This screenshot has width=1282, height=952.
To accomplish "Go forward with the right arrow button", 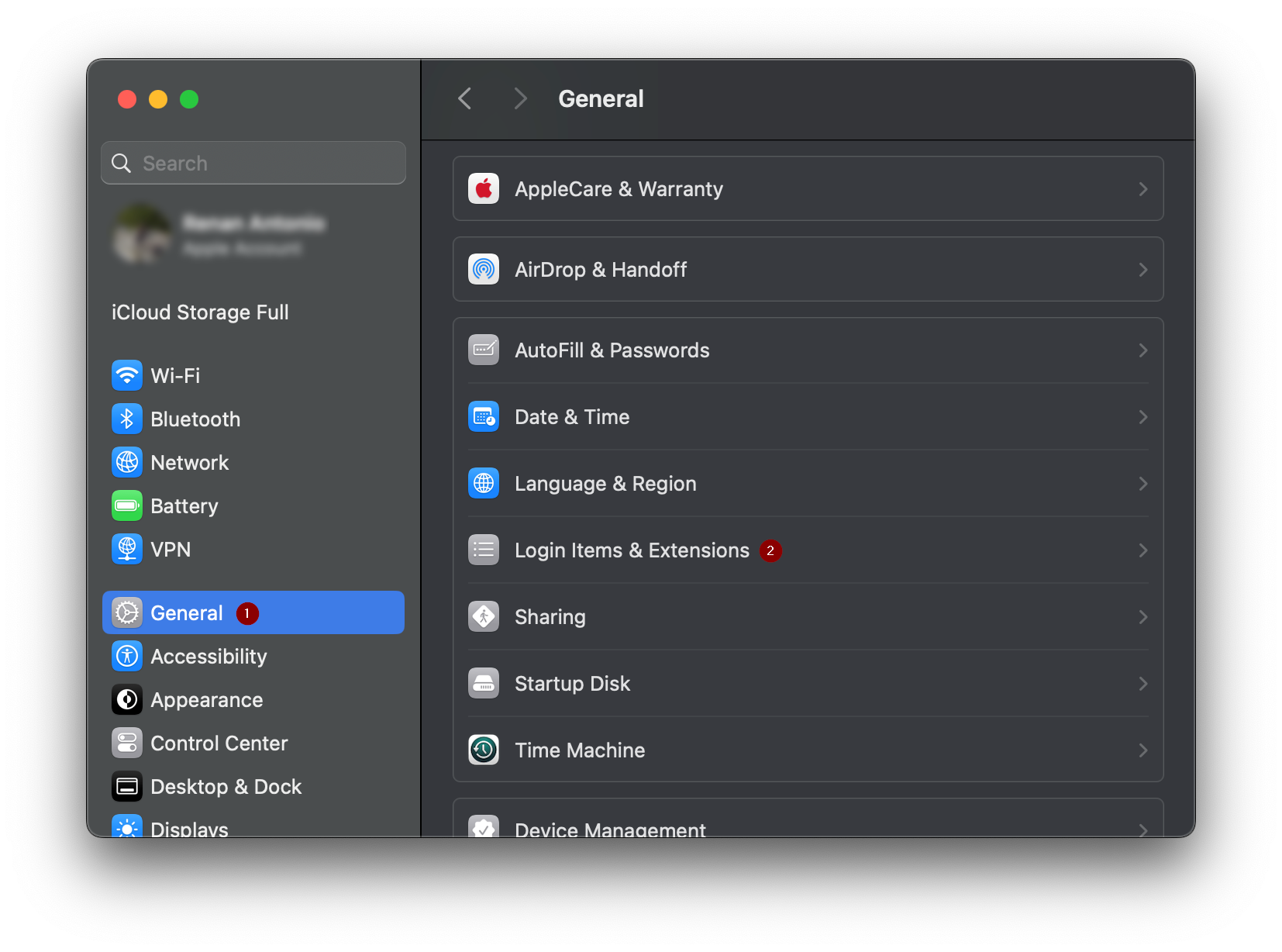I will click(520, 99).
